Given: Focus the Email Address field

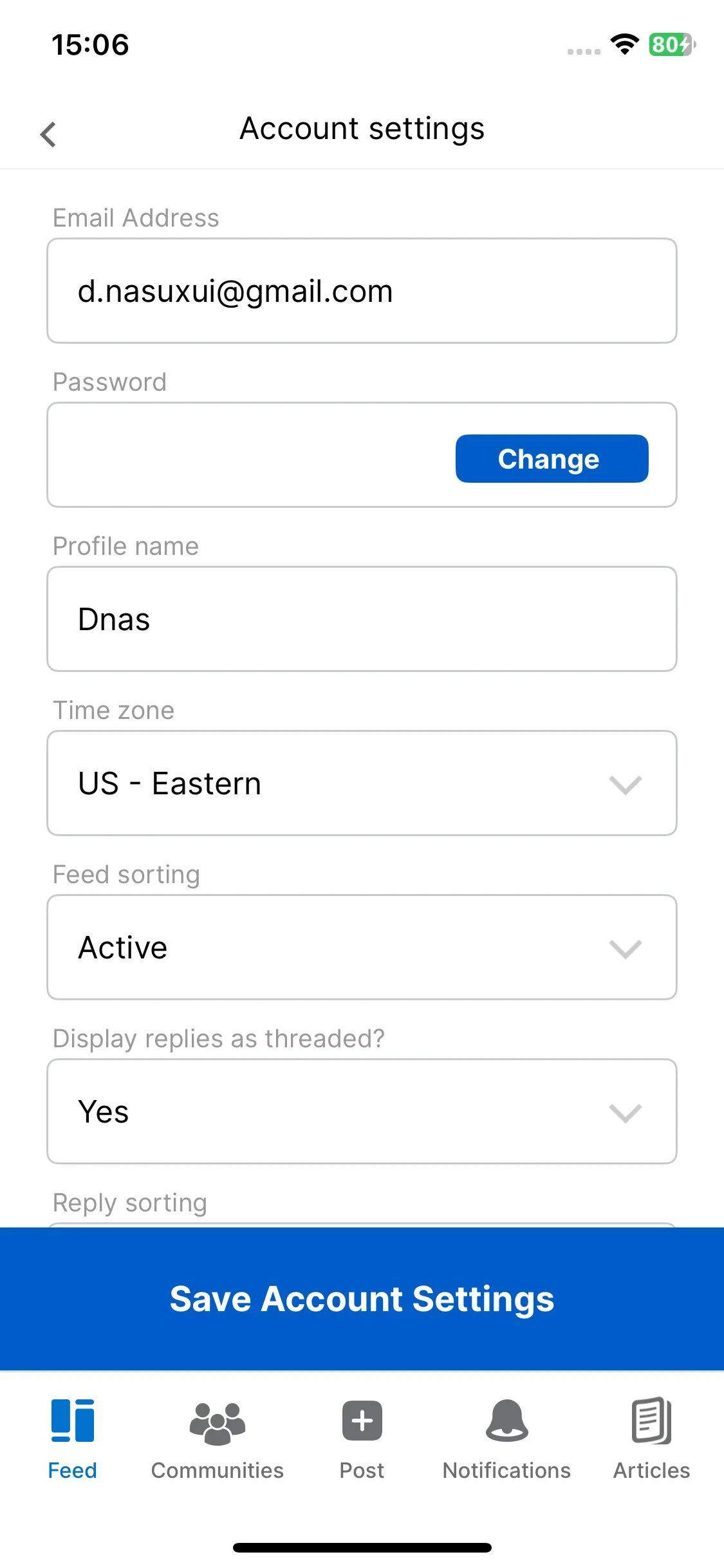Looking at the screenshot, I should pos(362,290).
